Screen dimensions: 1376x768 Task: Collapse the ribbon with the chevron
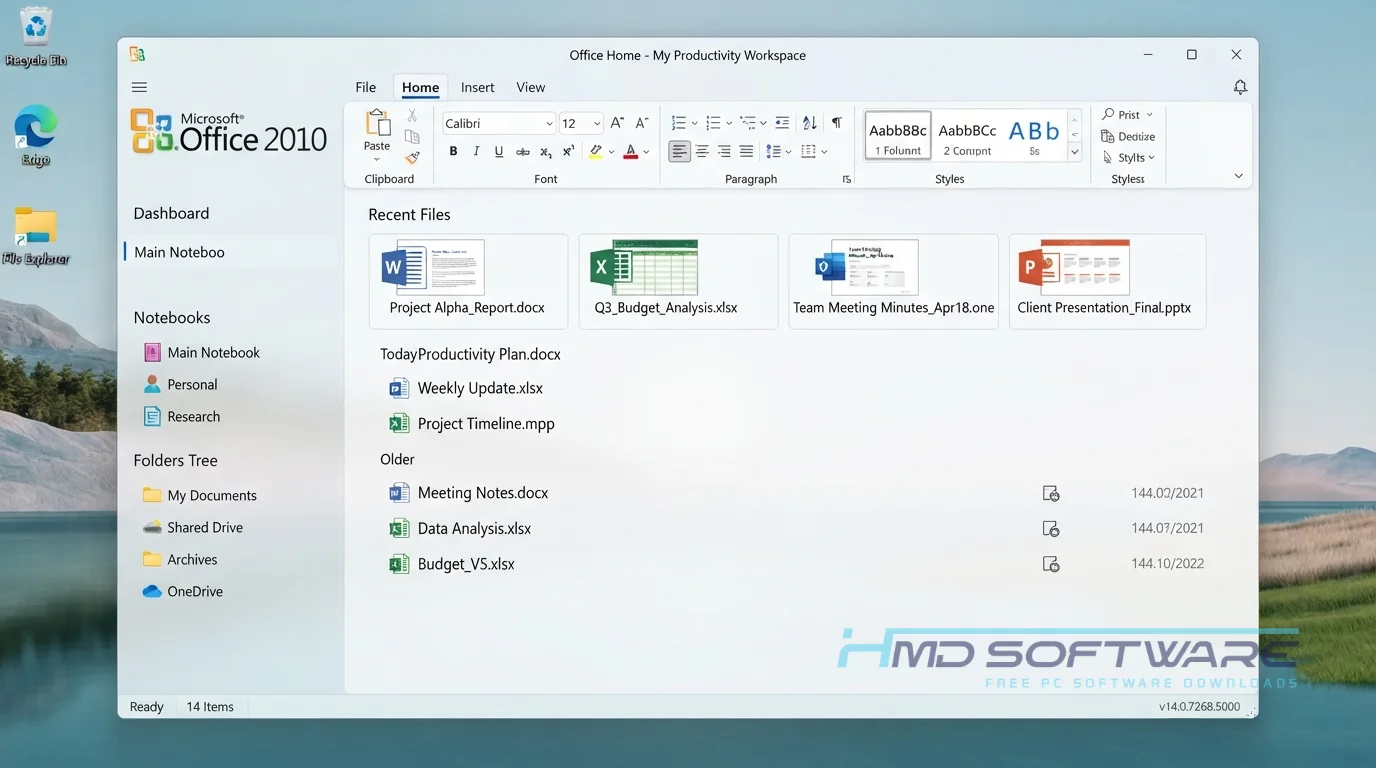coord(1238,176)
